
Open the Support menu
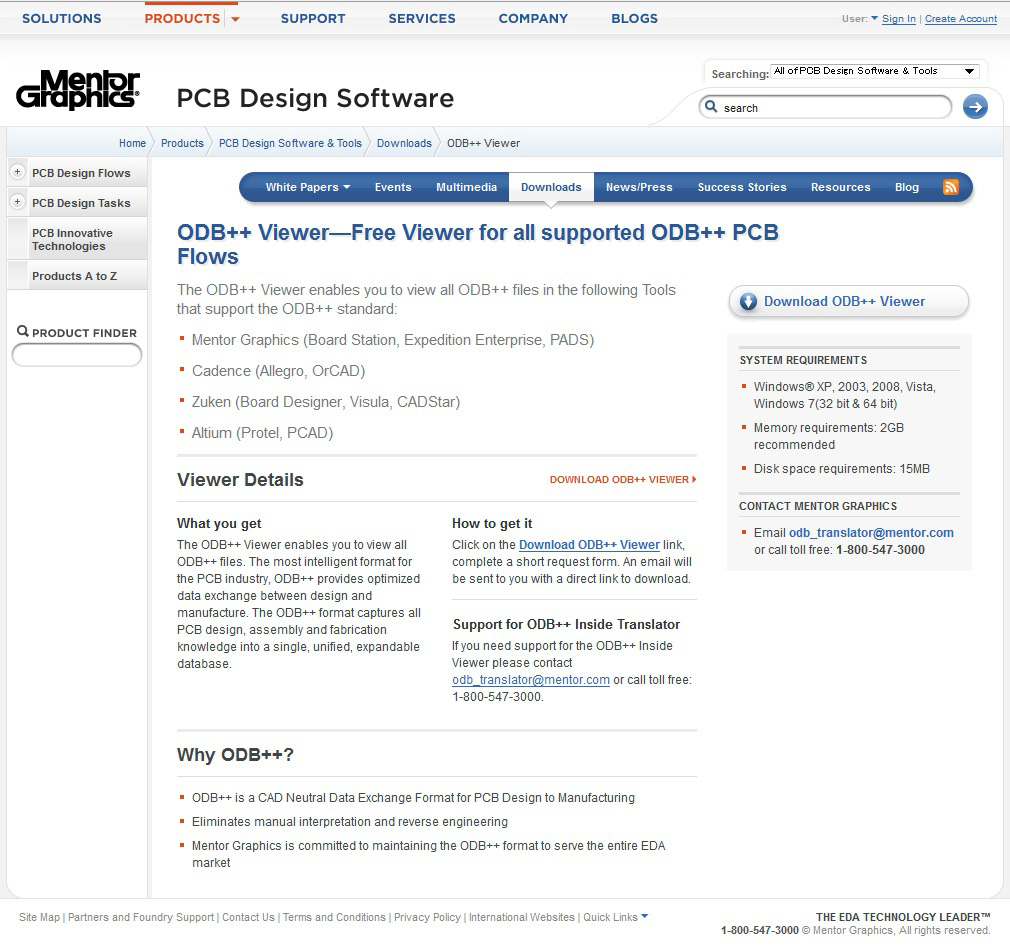click(x=313, y=19)
